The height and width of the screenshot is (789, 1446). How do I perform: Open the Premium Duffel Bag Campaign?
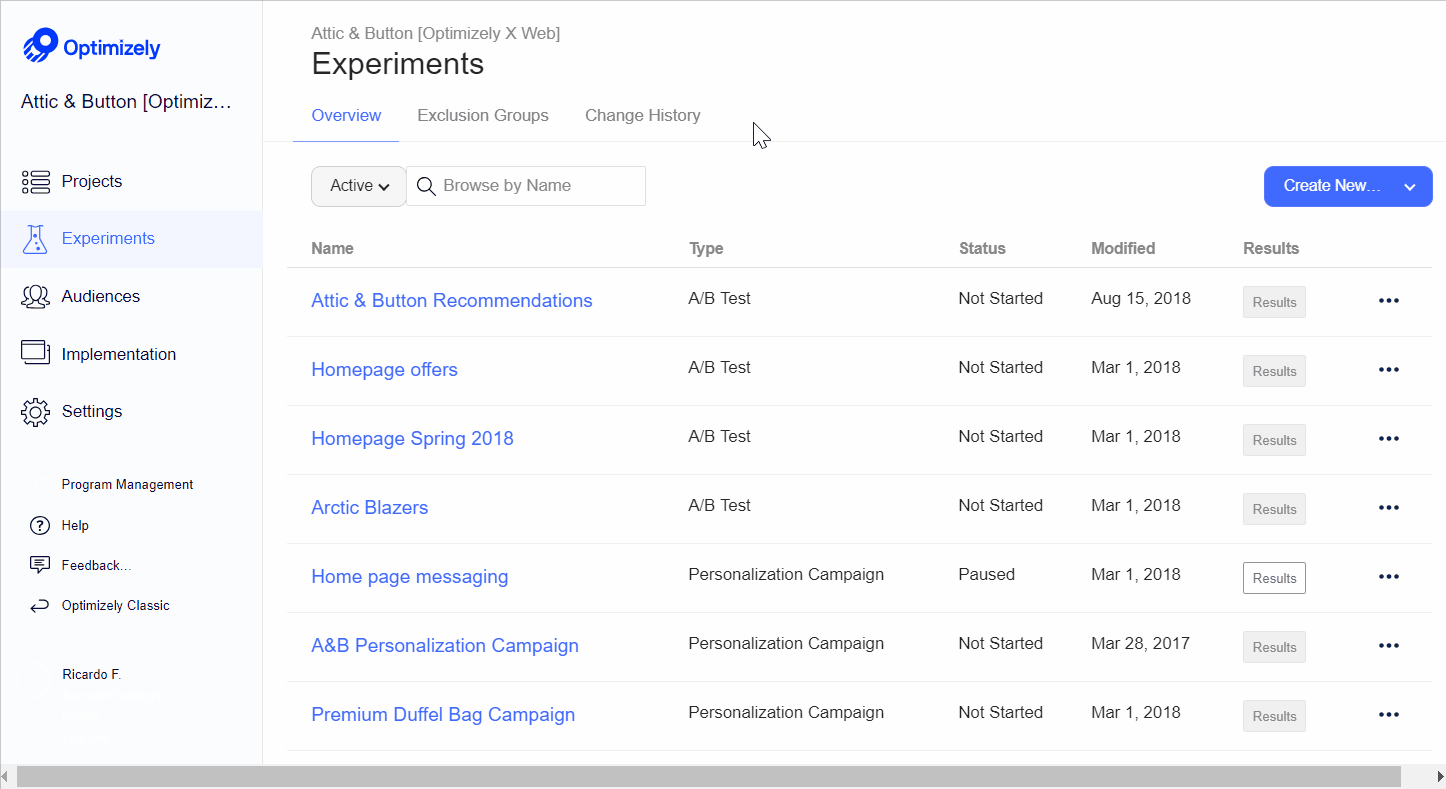click(x=443, y=715)
